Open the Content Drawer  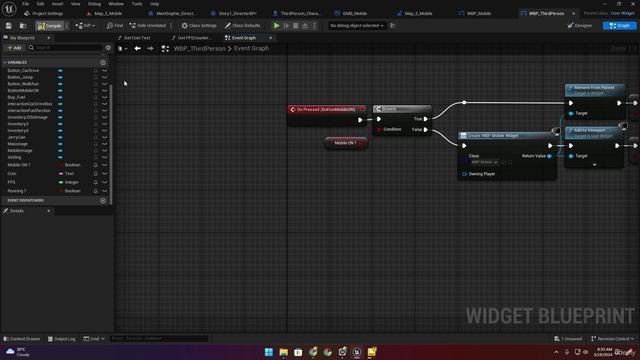(22, 339)
